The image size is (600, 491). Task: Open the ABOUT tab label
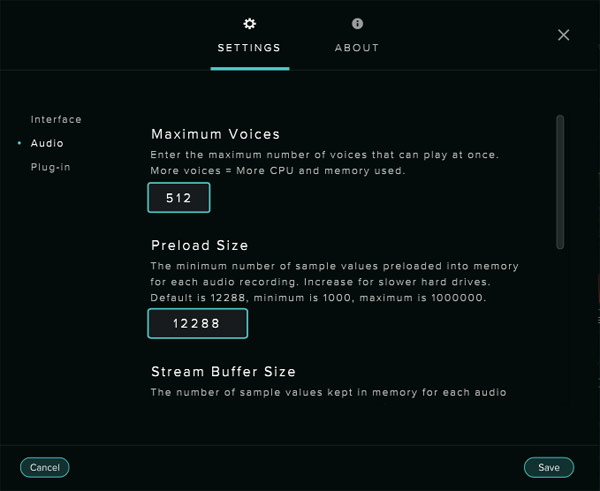(x=357, y=48)
